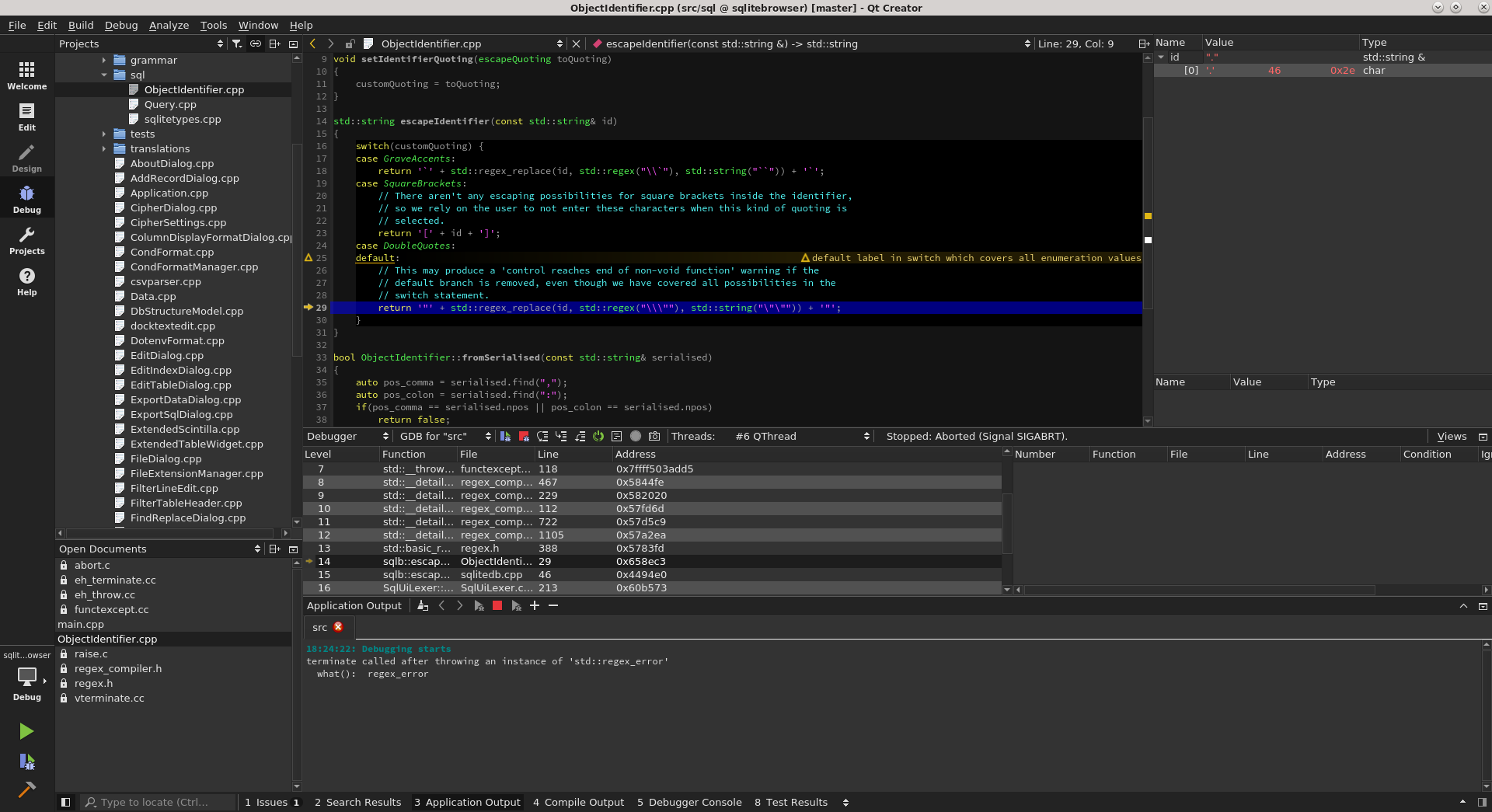Image resolution: width=1492 pixels, height=812 pixels.
Task: Open the Debug menu
Action: coord(120,25)
